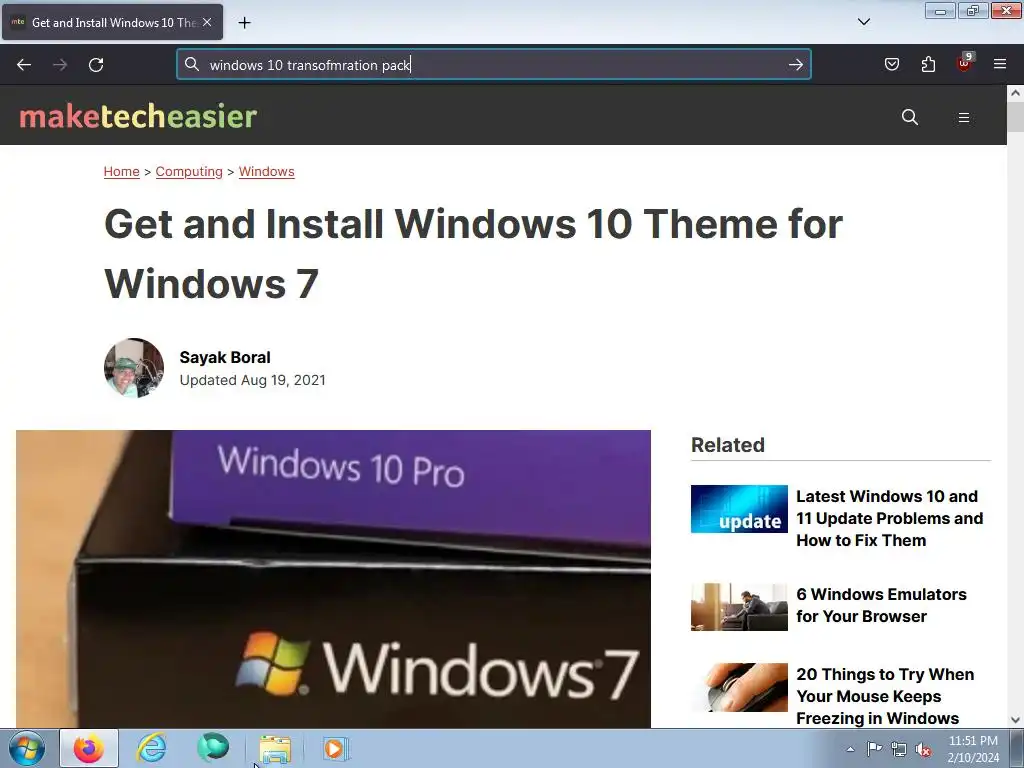Click the Windows 10 Pro featured image
1024x768 pixels.
point(333,579)
